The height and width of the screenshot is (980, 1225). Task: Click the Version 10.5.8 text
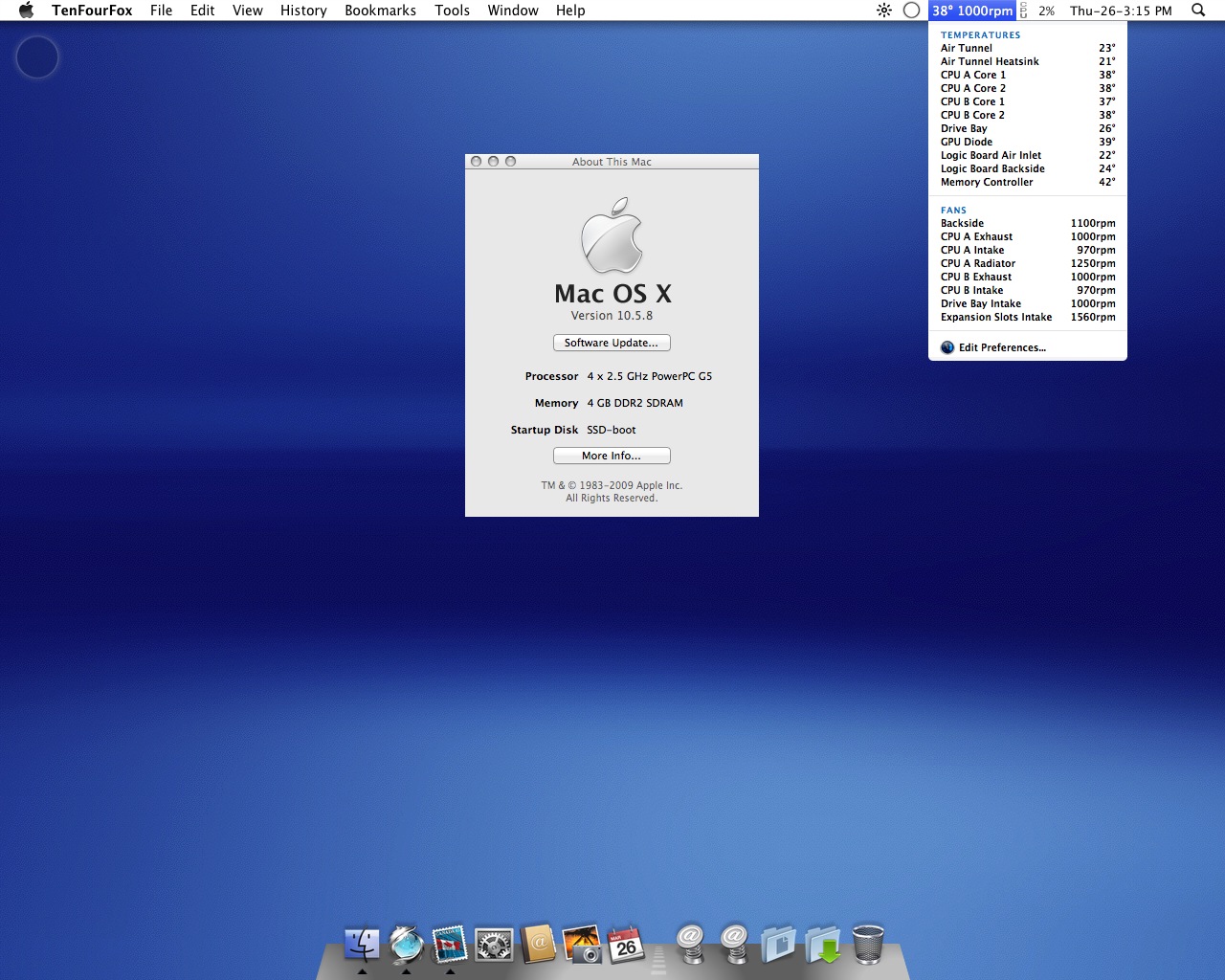pos(612,316)
